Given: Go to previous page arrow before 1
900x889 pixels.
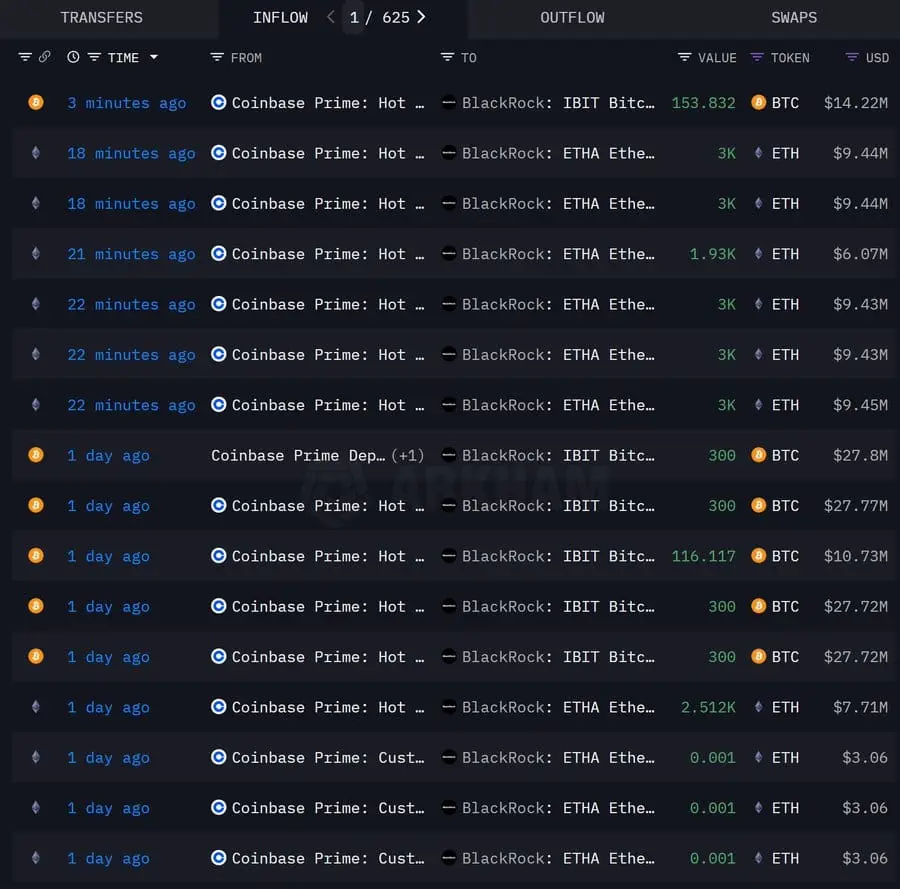Looking at the screenshot, I should click(x=331, y=17).
